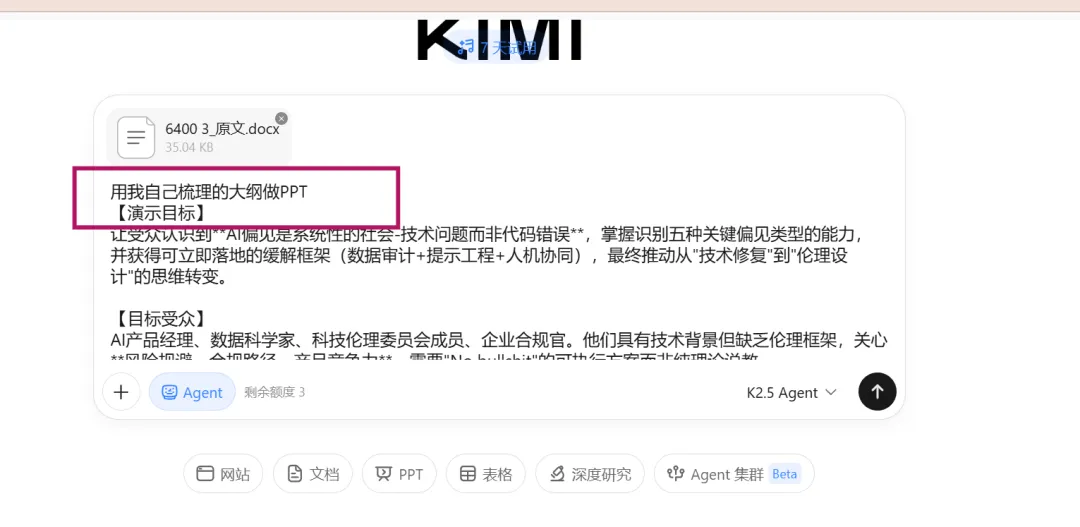The image size is (1080, 527).
Task: Click the 用我自己梳理的大纲做PPT text line
Action: point(209,192)
